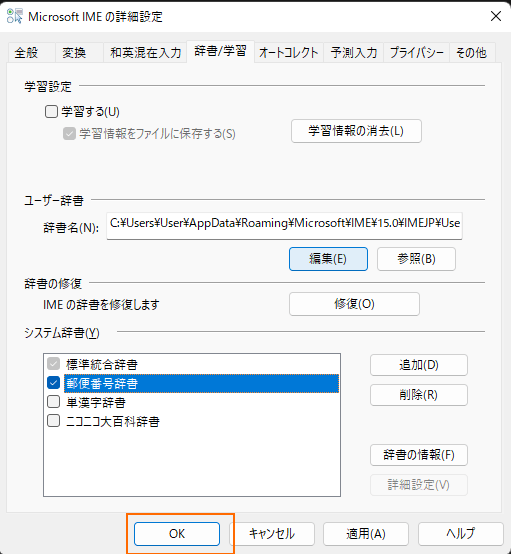
Task: Open the プライバシー tab
Action: 417,53
